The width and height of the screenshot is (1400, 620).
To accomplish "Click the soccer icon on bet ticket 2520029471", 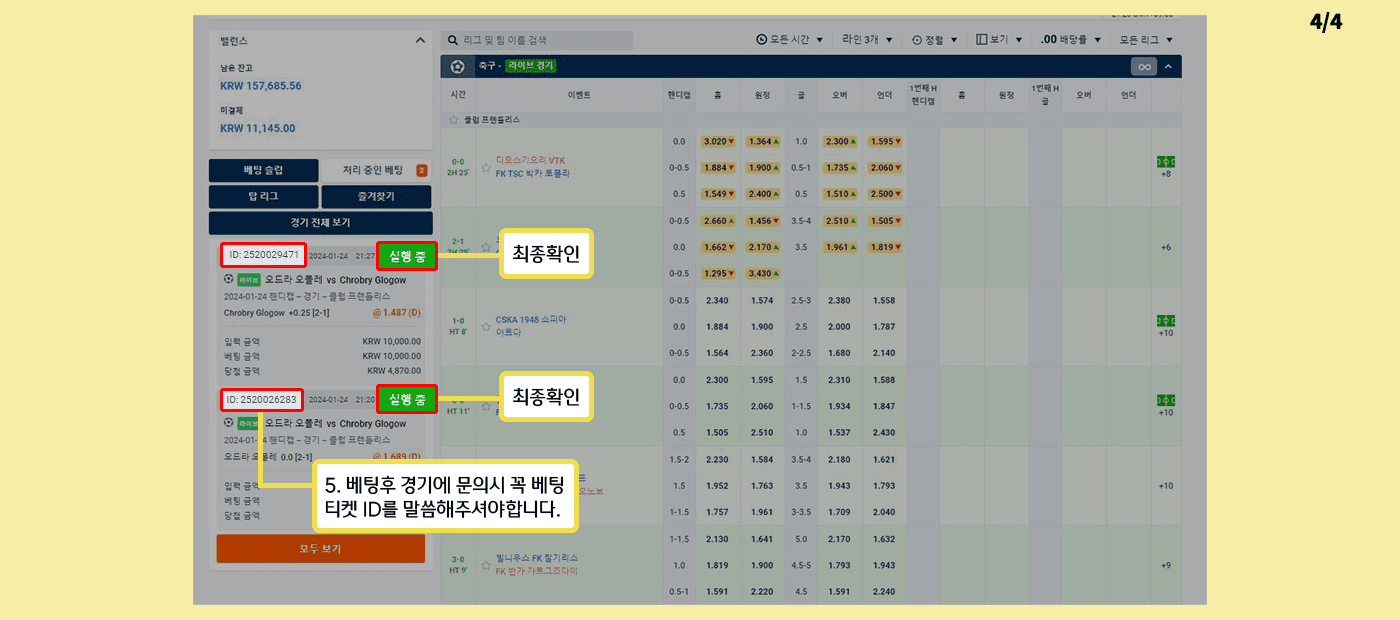I will tap(229, 280).
